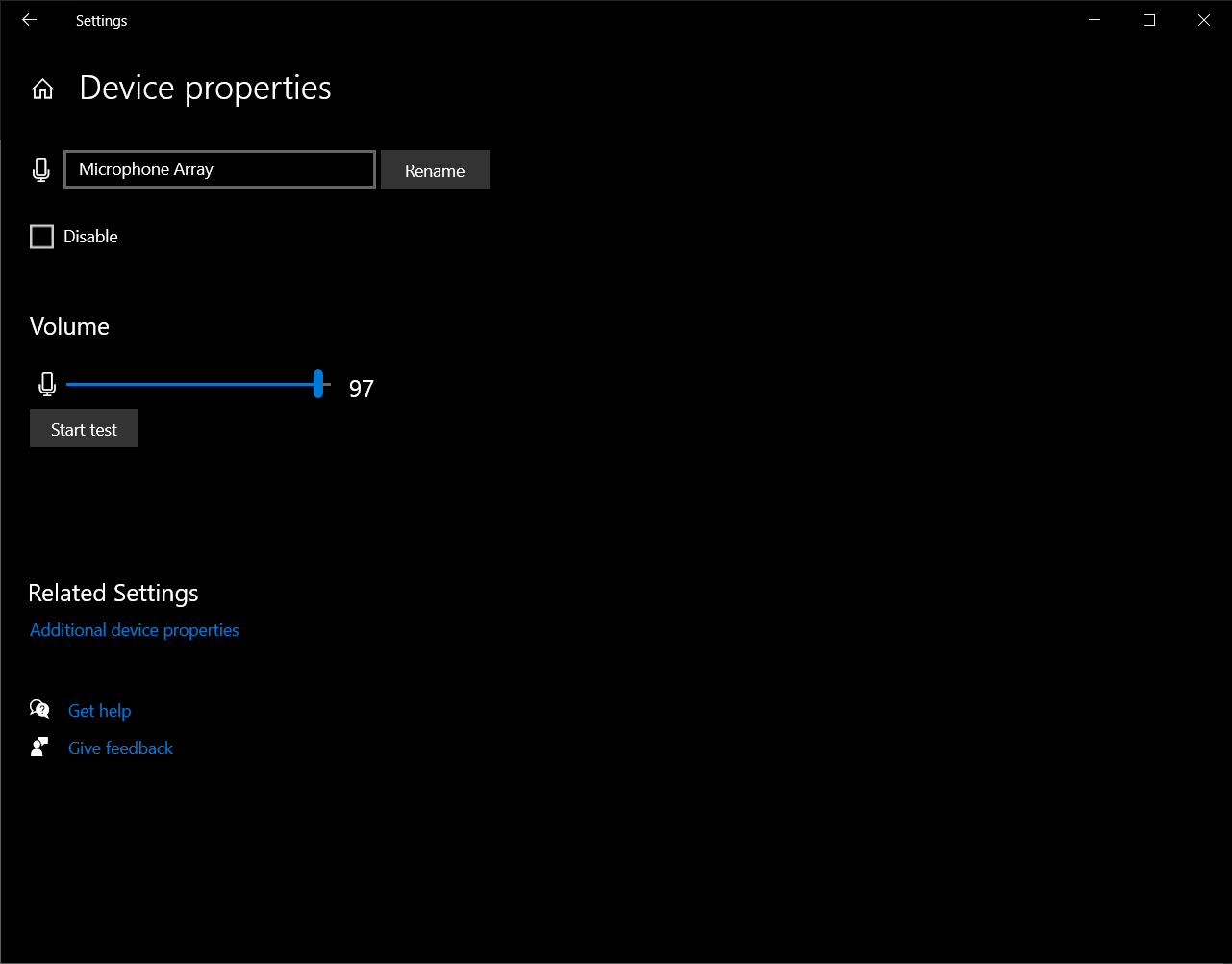Start the microphone test
This screenshot has width=1232, height=964.
tap(84, 429)
